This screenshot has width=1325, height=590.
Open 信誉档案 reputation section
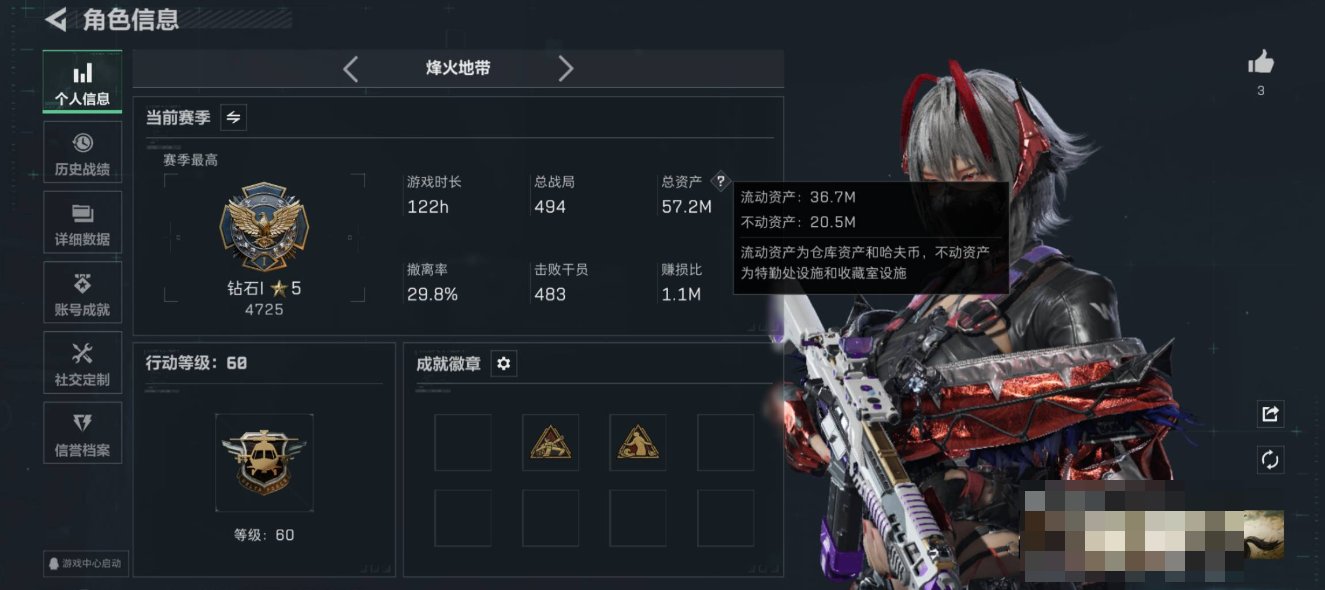click(82, 434)
